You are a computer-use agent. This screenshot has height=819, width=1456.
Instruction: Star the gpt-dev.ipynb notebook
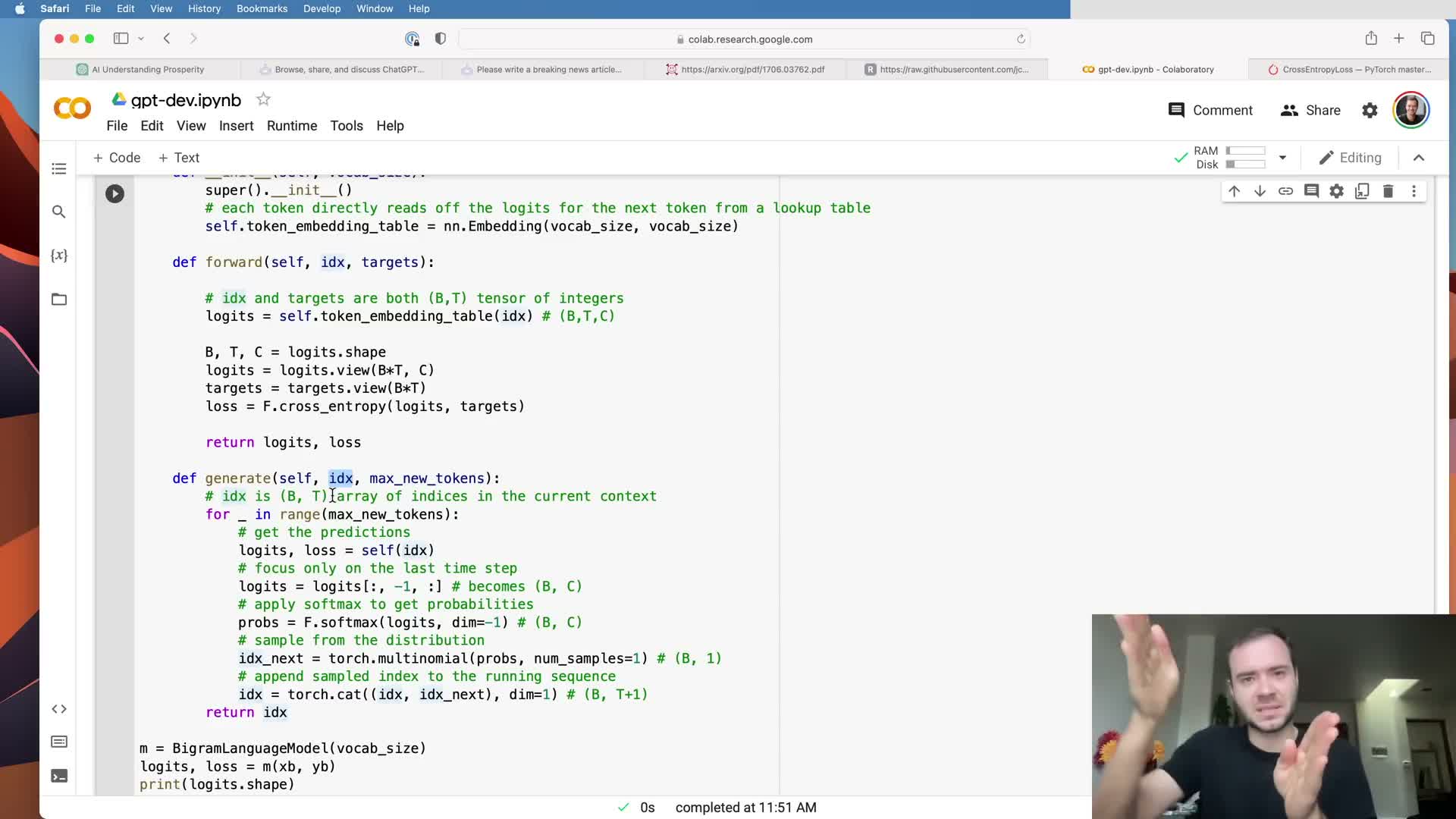tap(263, 99)
